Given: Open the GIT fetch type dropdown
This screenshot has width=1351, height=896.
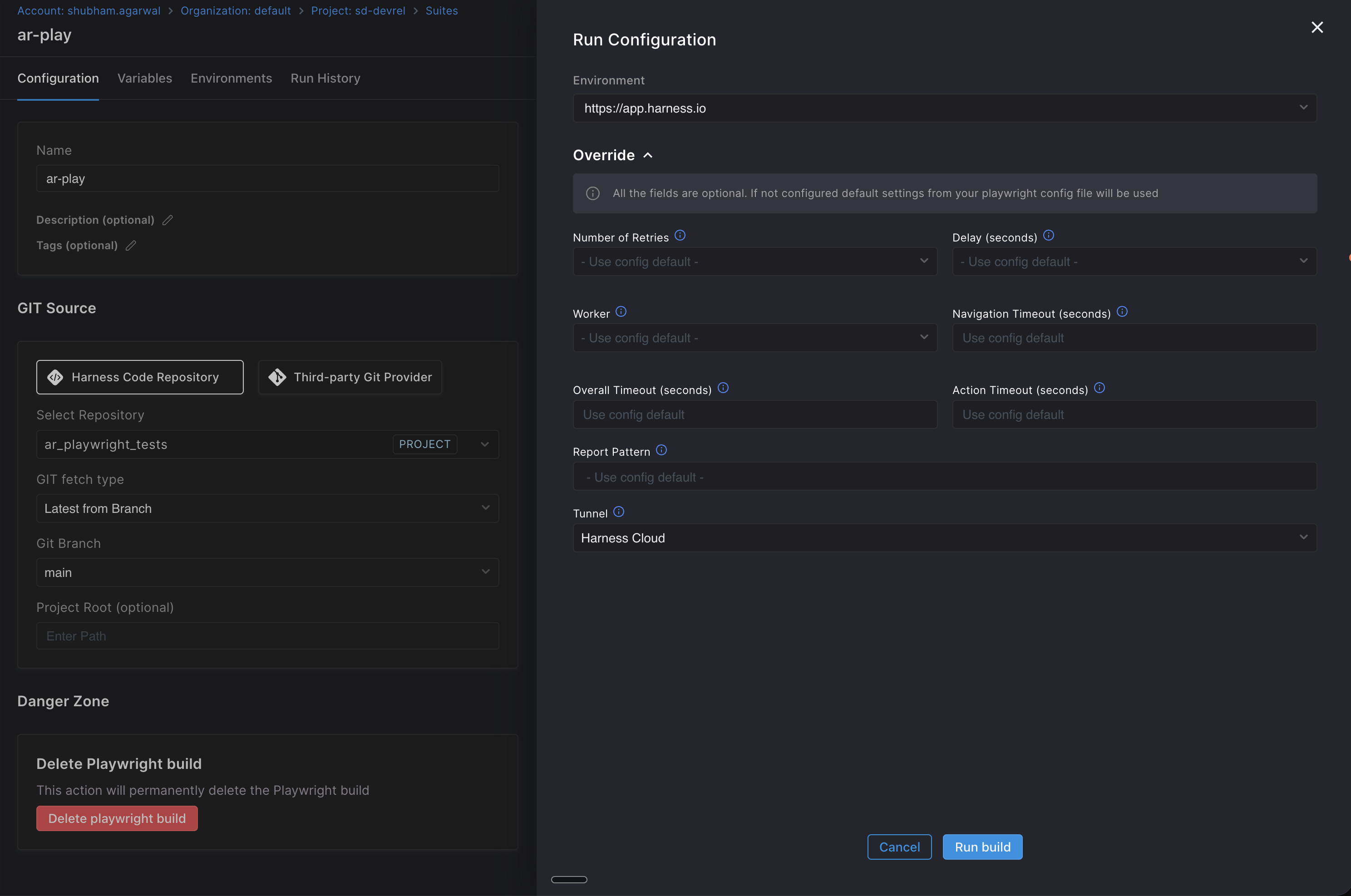Looking at the screenshot, I should tap(267, 508).
